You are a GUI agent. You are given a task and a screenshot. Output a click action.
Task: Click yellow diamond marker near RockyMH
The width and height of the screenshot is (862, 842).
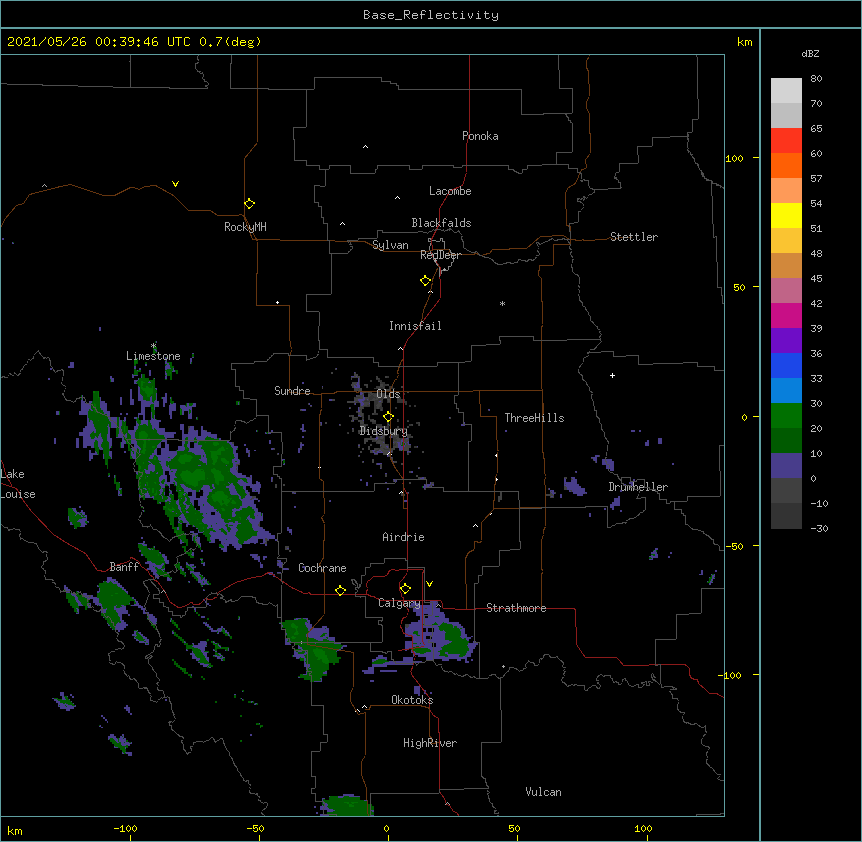(250, 204)
